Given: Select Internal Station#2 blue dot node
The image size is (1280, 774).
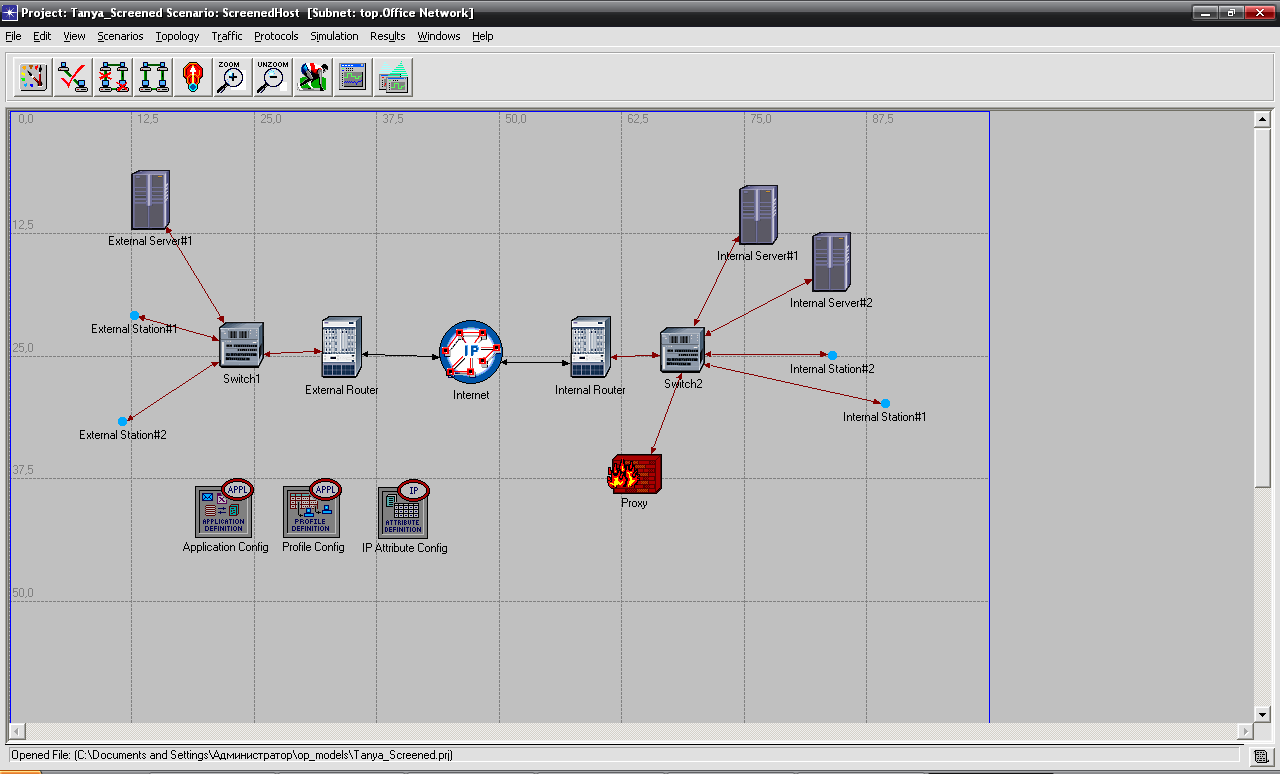Looking at the screenshot, I should [x=832, y=355].
